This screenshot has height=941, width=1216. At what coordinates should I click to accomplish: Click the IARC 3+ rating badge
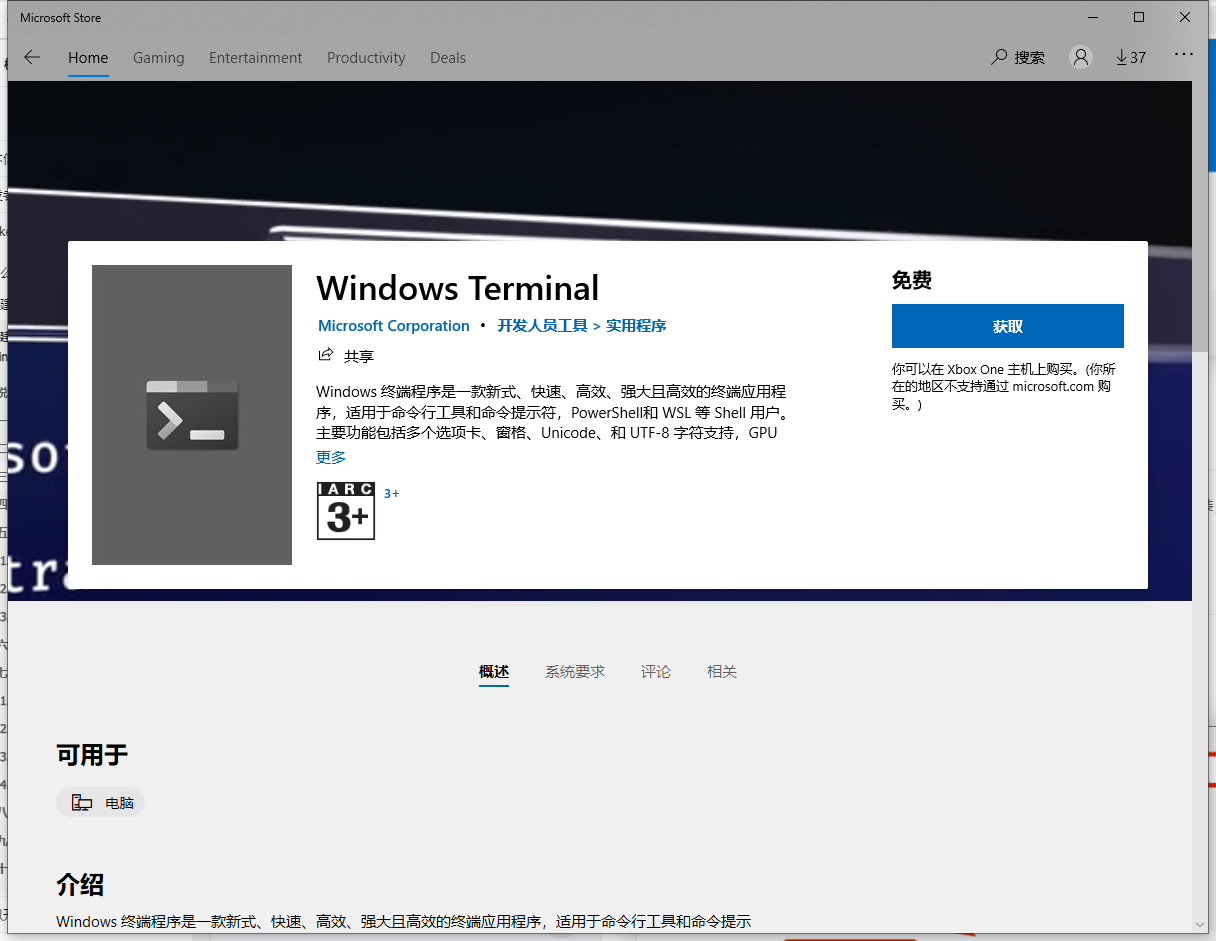346,511
